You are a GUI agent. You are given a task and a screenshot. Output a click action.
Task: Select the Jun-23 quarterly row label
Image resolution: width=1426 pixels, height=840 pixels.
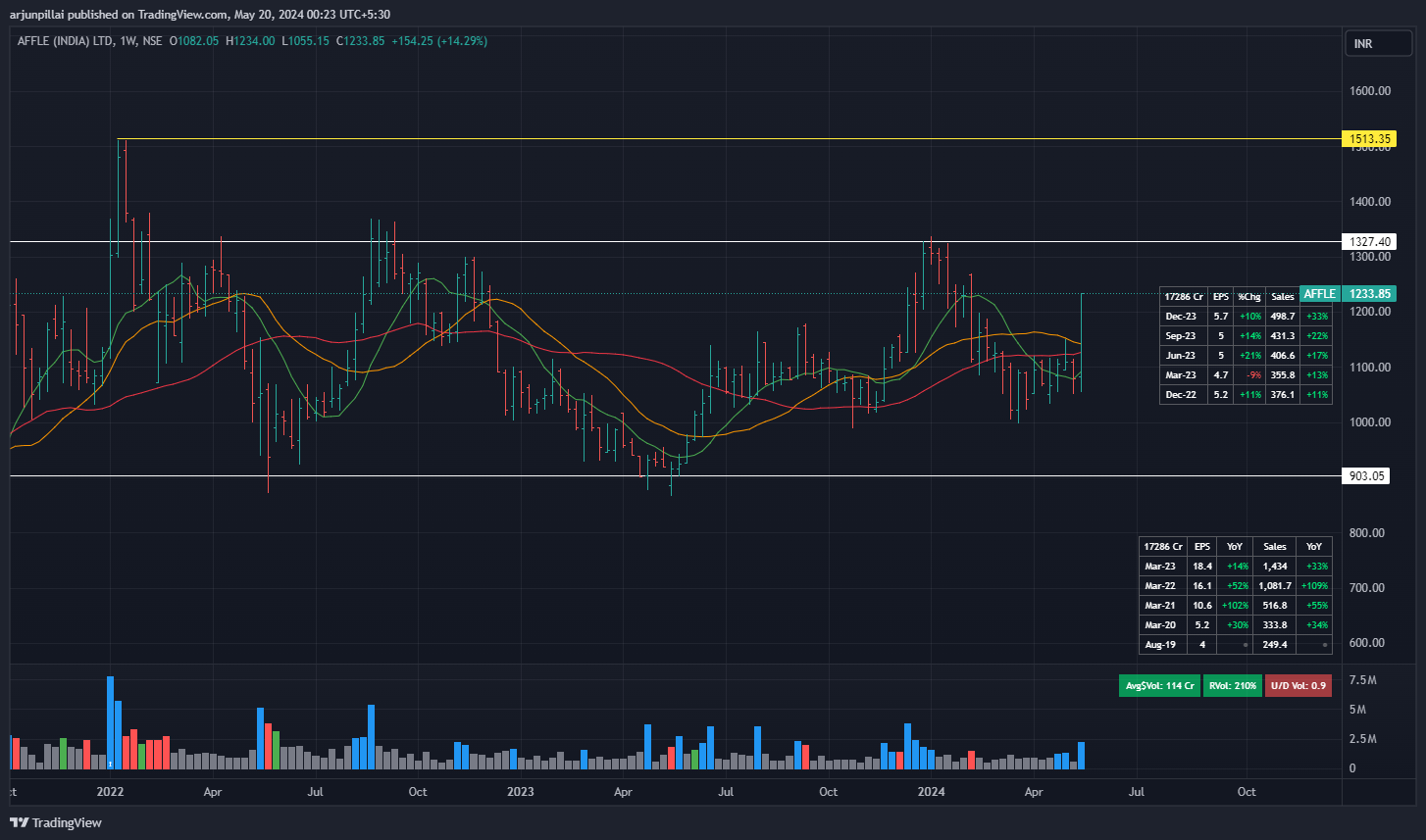[1181, 355]
